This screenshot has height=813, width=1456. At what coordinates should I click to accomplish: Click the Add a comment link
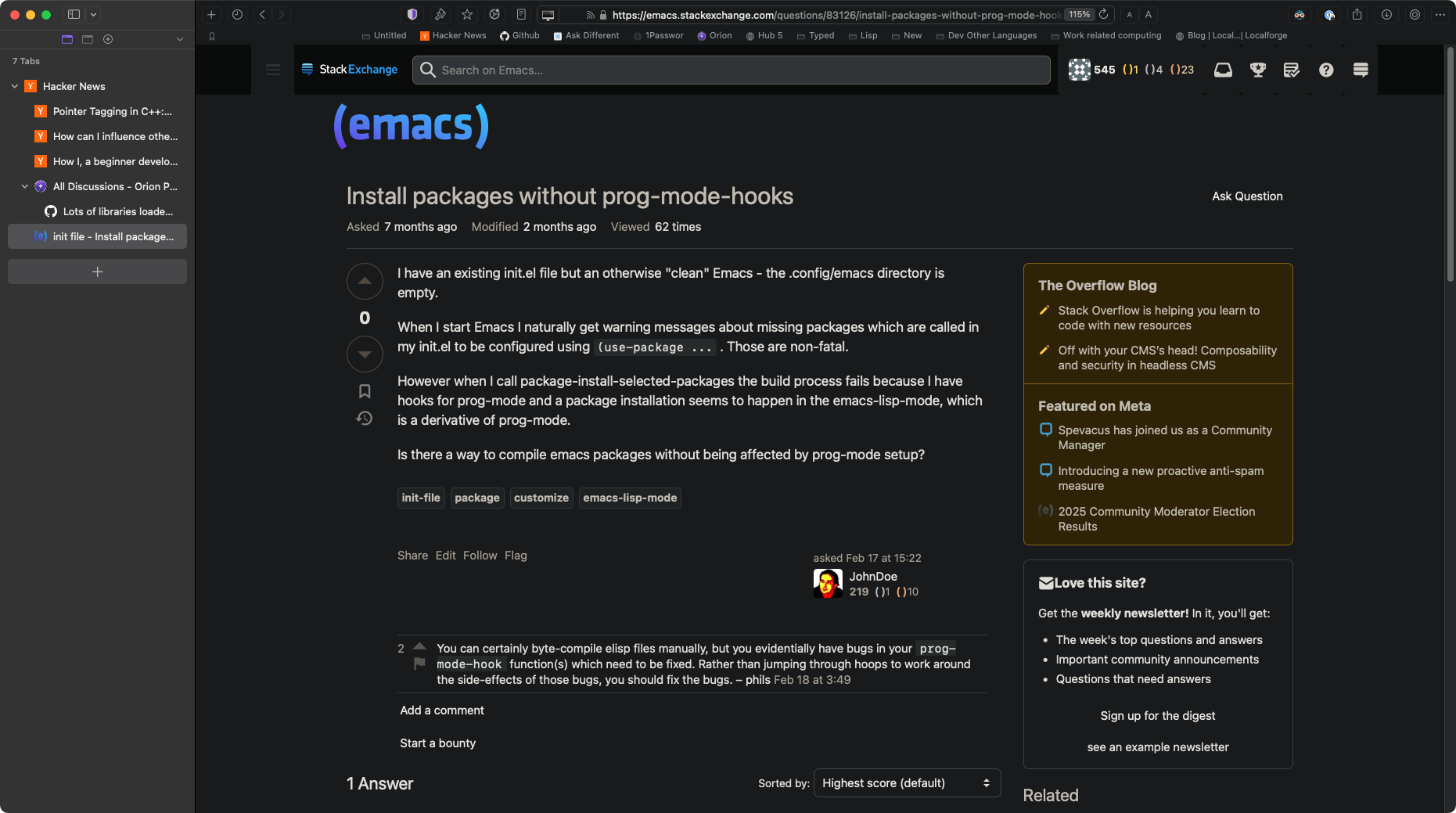442,710
